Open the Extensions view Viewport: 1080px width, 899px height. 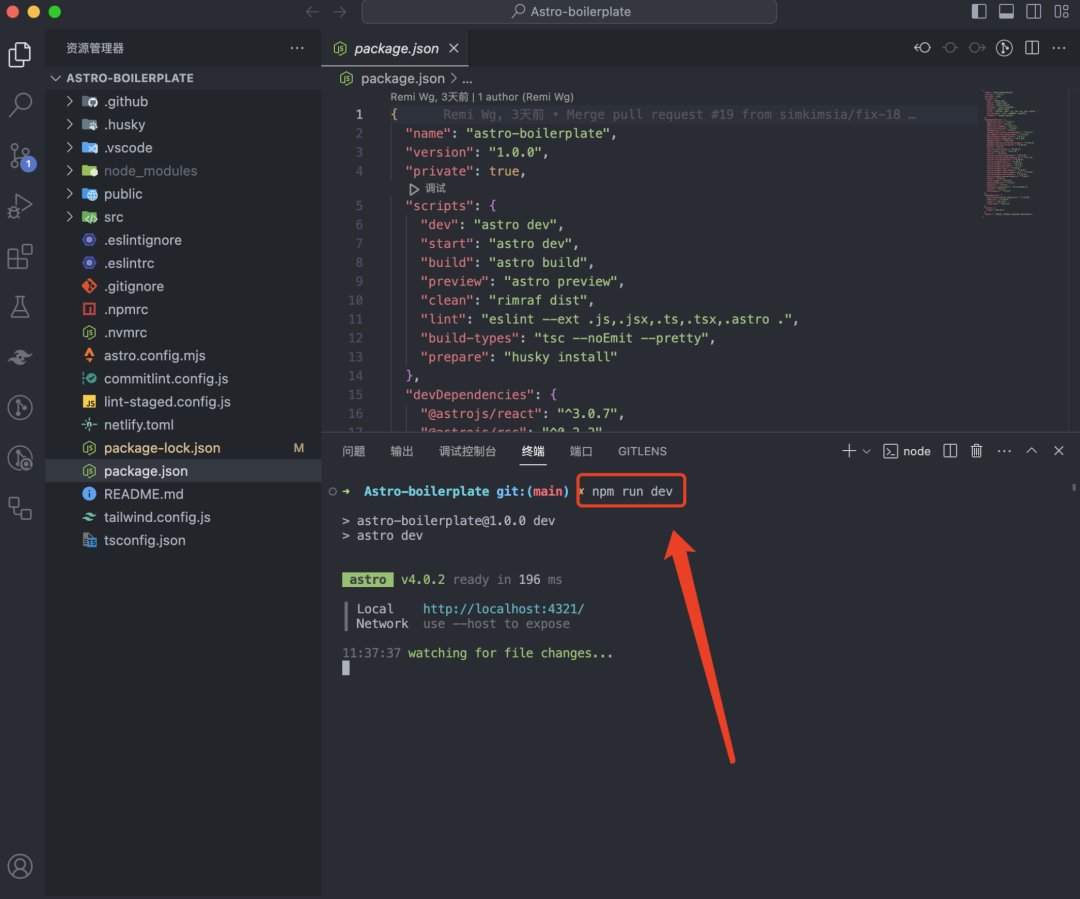tap(20, 257)
